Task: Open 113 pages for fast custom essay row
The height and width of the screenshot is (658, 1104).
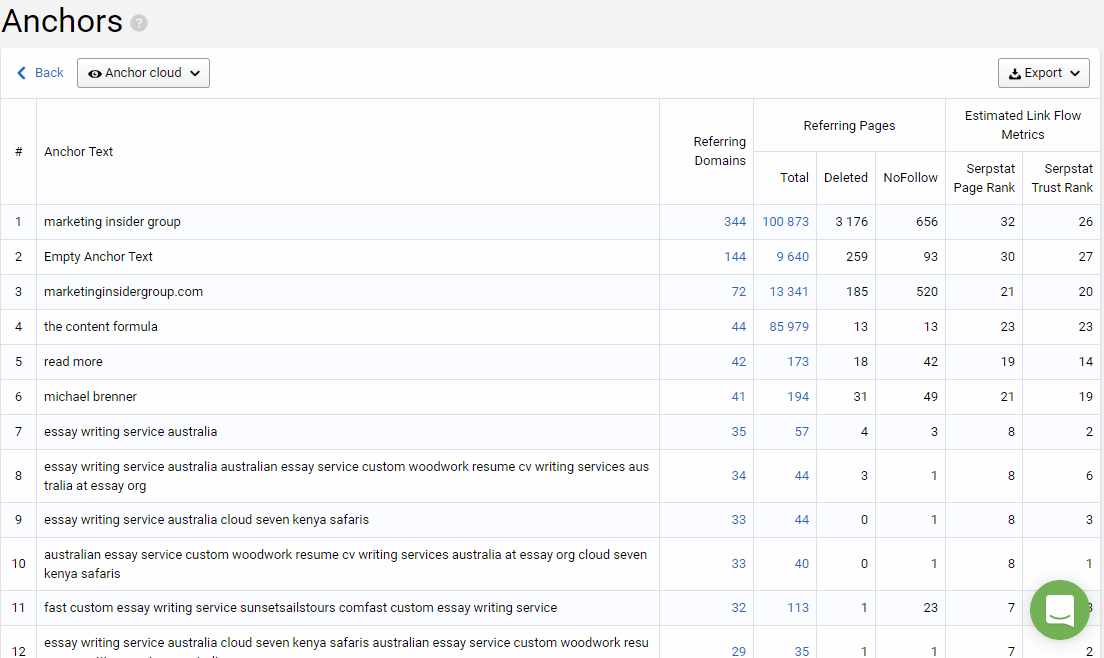Action: pos(797,608)
